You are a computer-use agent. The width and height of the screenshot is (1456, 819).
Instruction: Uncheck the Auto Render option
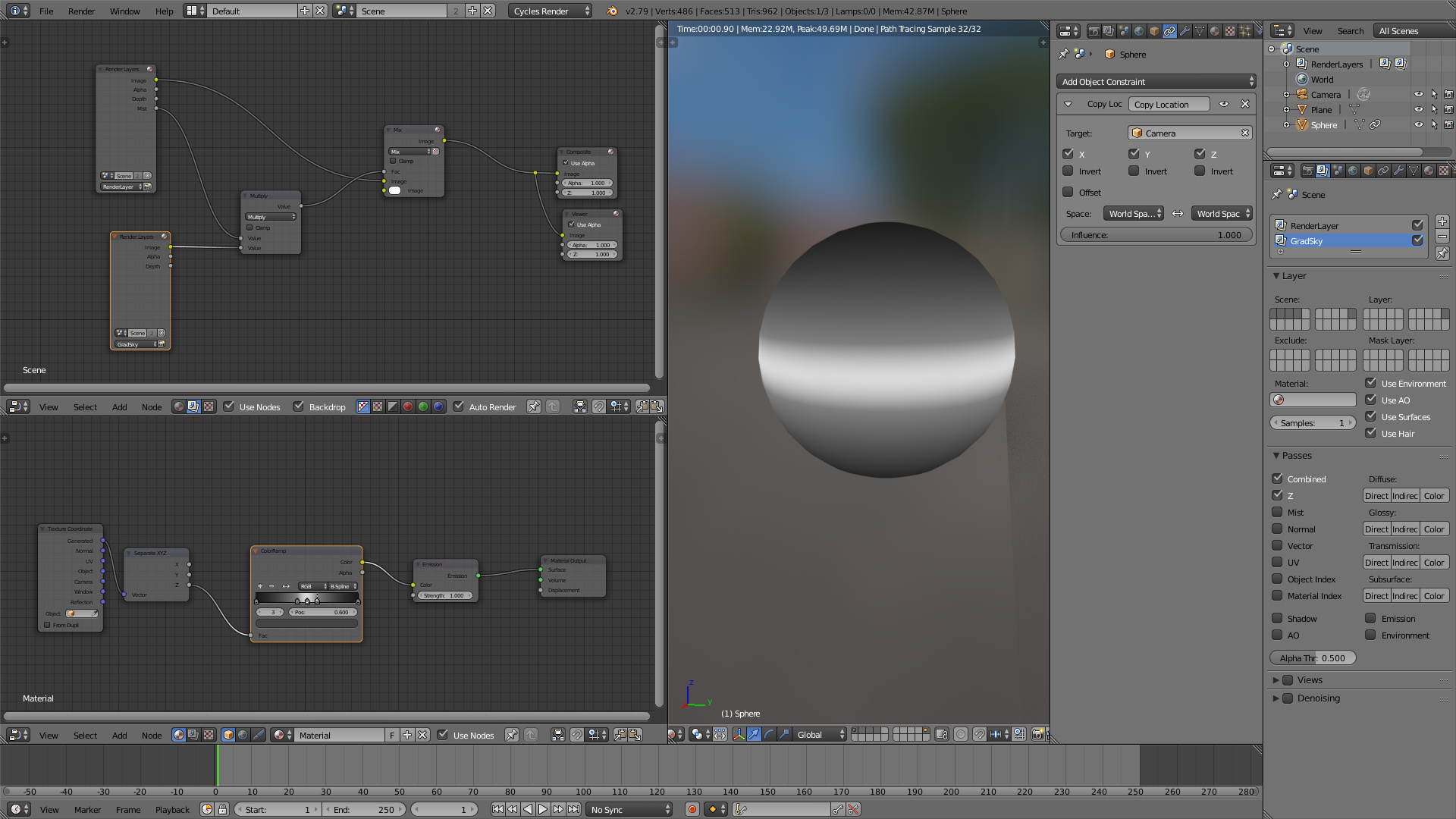click(458, 406)
